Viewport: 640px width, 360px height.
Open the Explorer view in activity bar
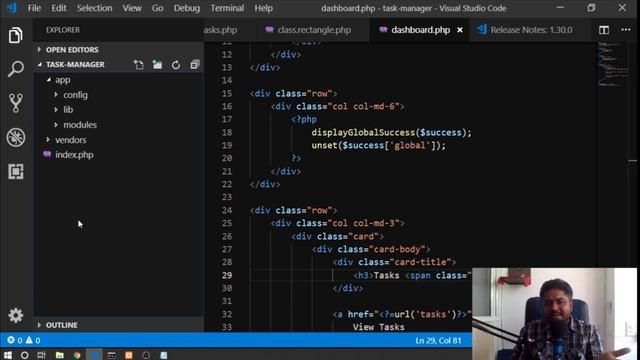16,35
